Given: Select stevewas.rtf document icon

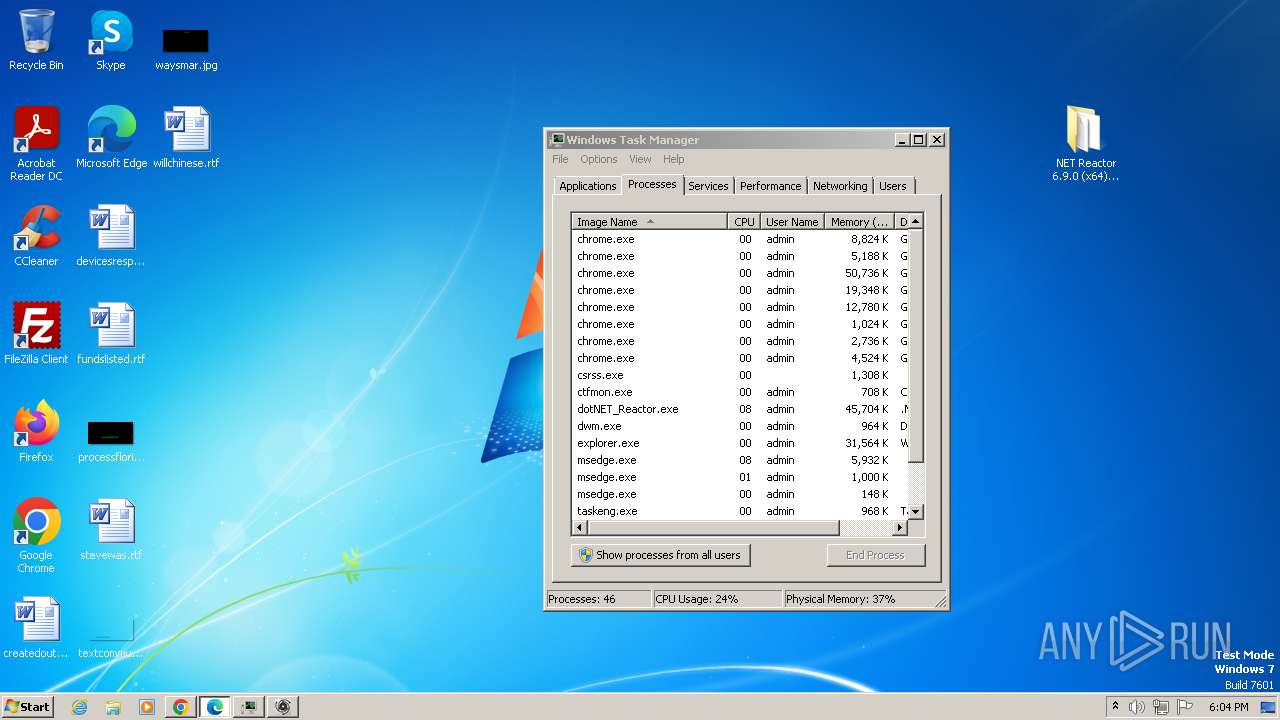Looking at the screenshot, I should tap(111, 530).
